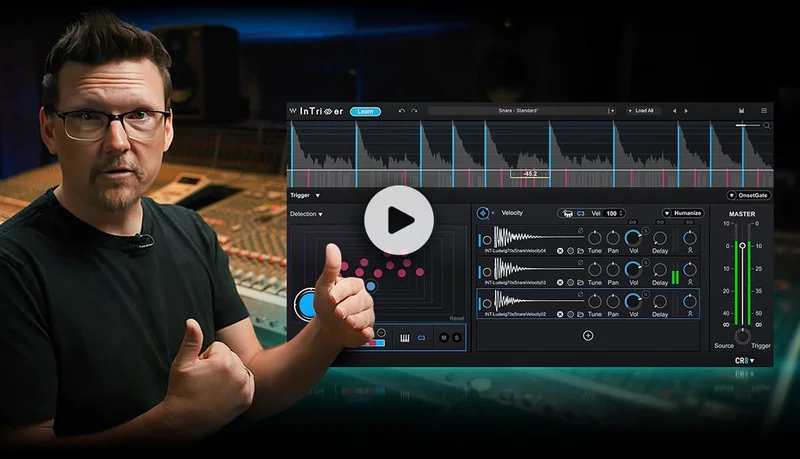
Task: Mute the trigger with the M button
Action: pyautogui.click(x=443, y=338)
